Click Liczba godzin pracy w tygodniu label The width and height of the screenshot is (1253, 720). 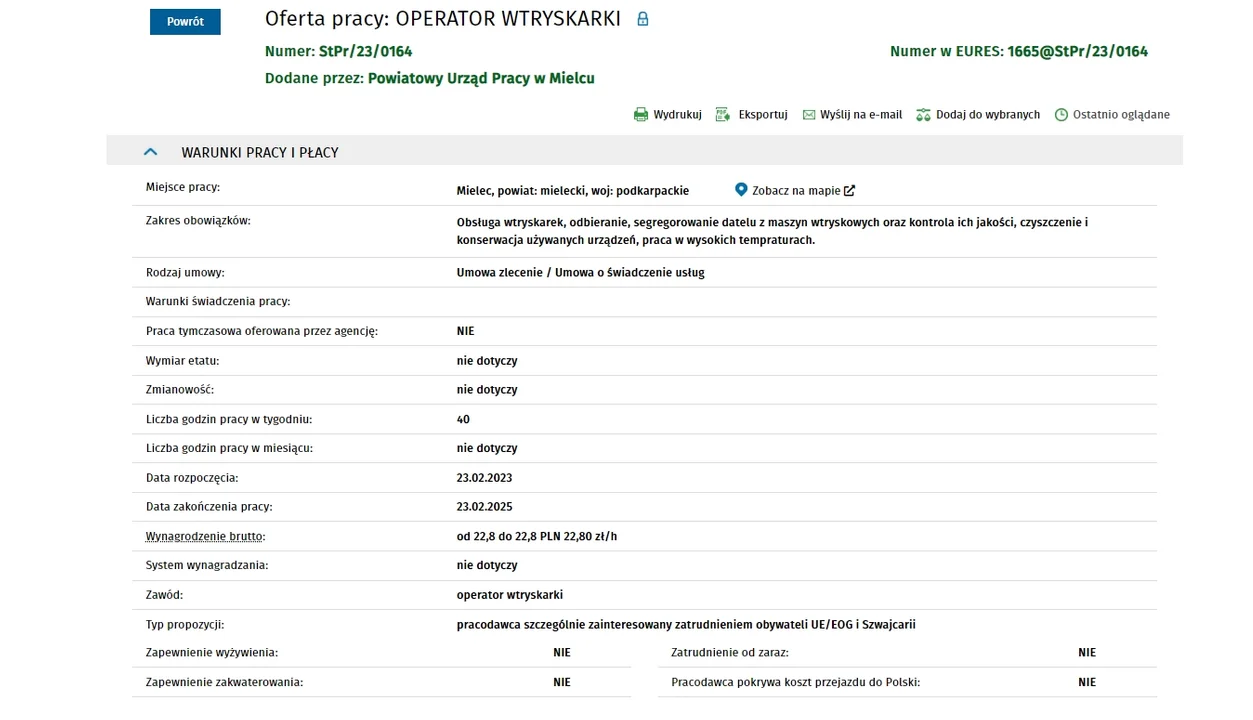(x=229, y=419)
